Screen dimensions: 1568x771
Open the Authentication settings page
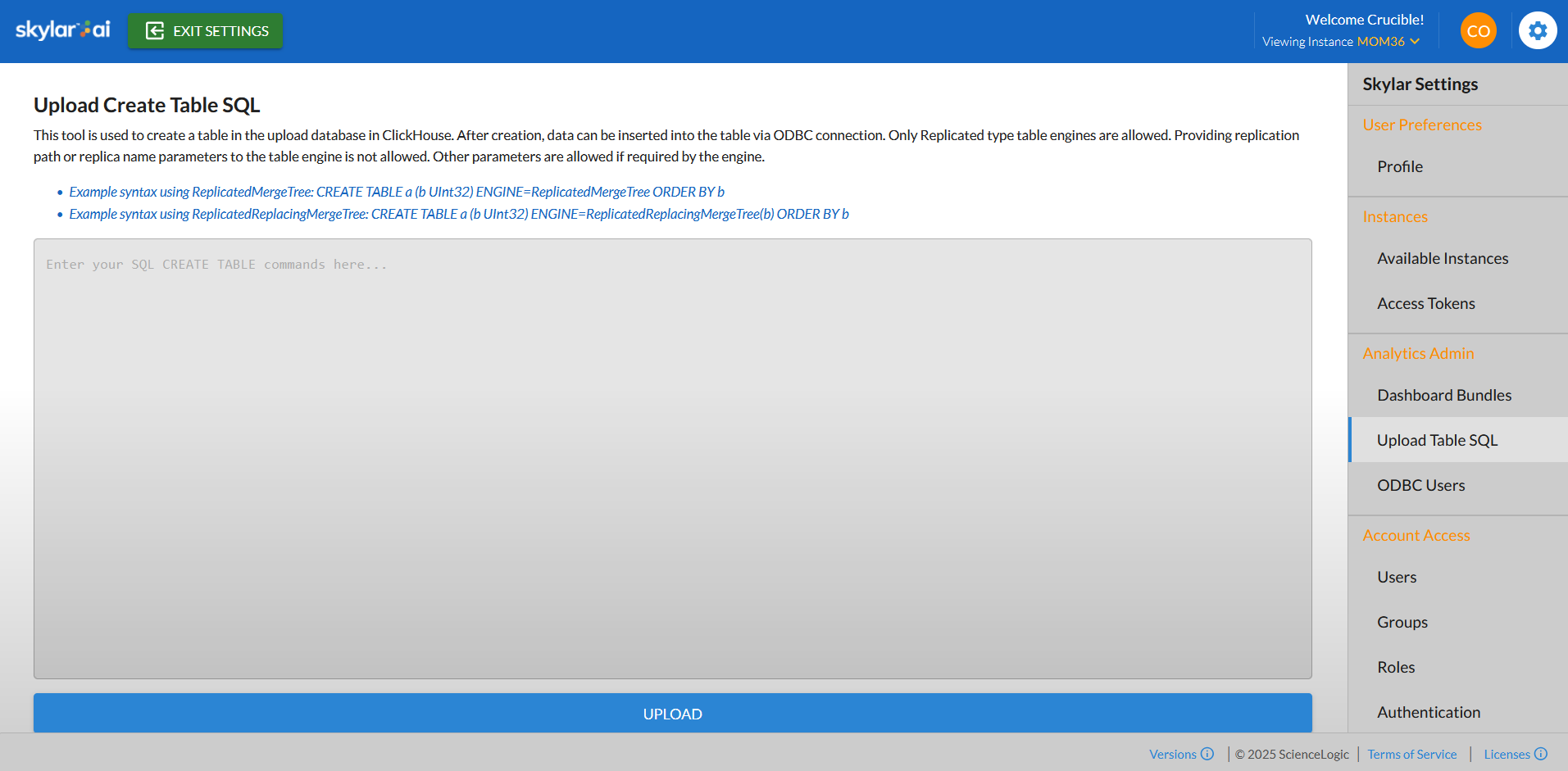point(1429,712)
